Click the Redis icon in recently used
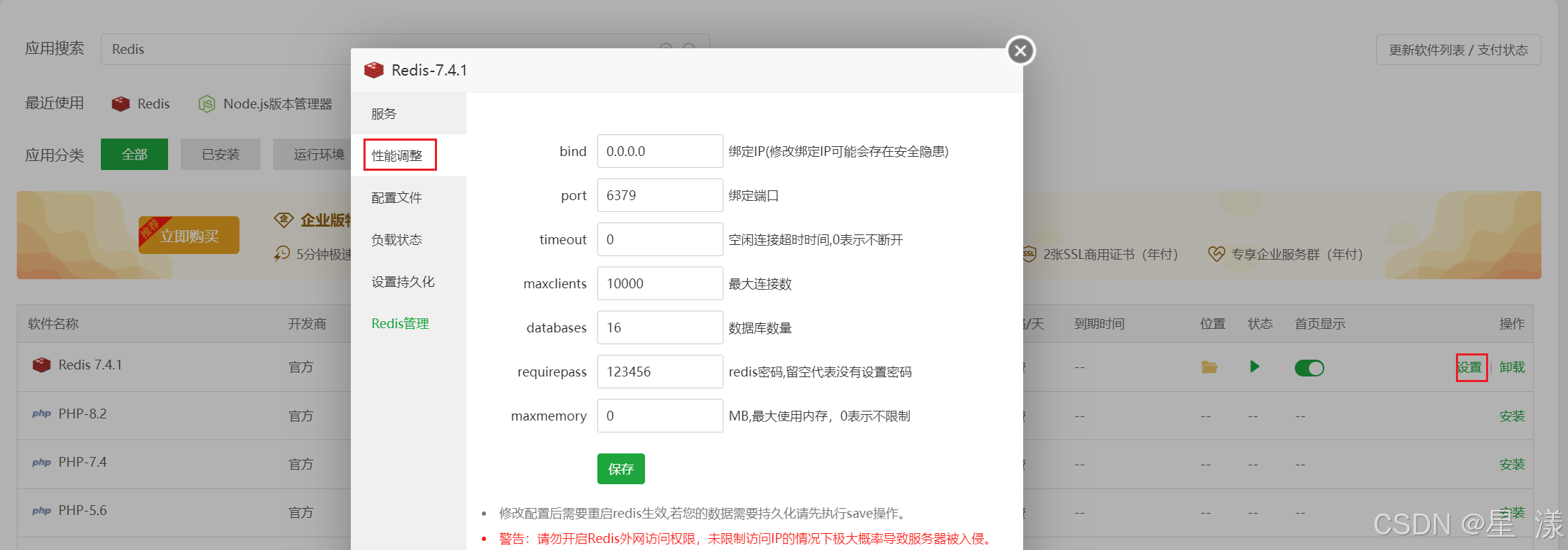Screen dimensions: 1568x550 point(120,104)
